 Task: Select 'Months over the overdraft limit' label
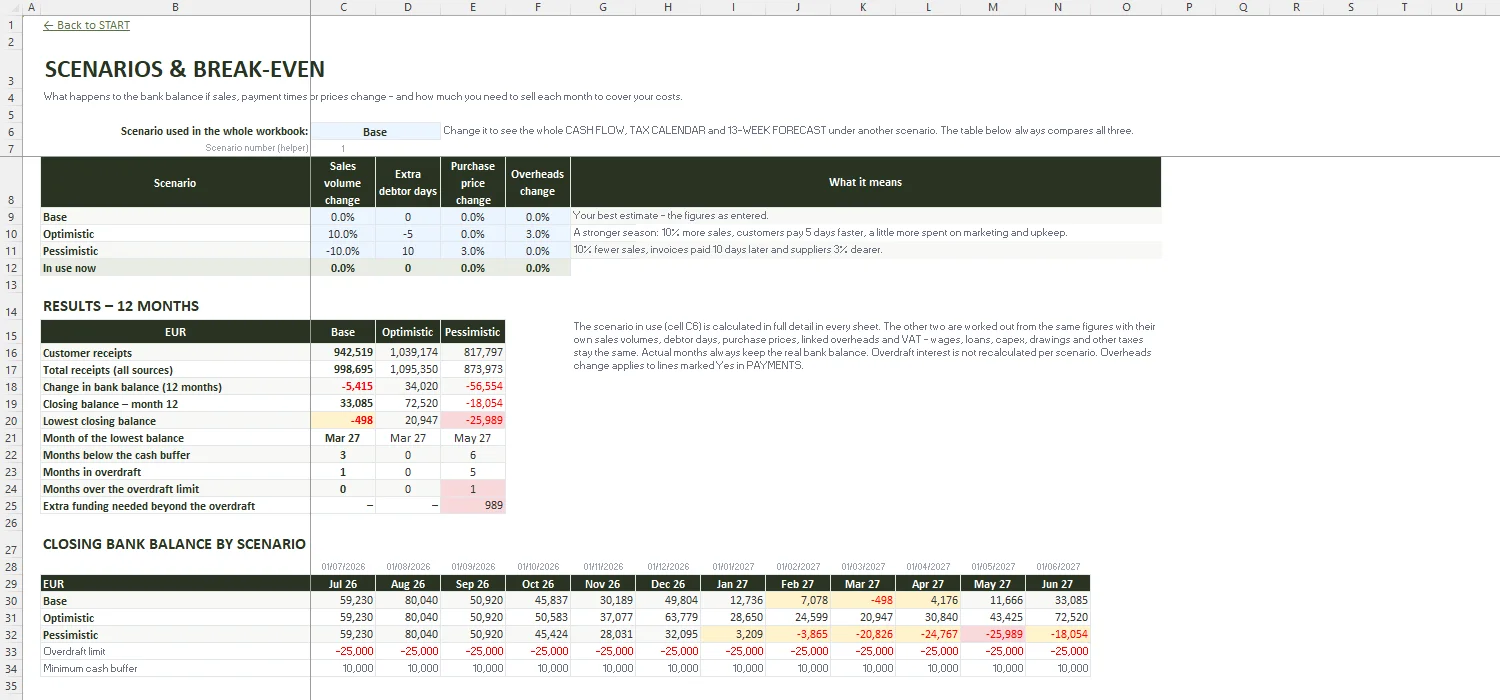[x=175, y=489]
